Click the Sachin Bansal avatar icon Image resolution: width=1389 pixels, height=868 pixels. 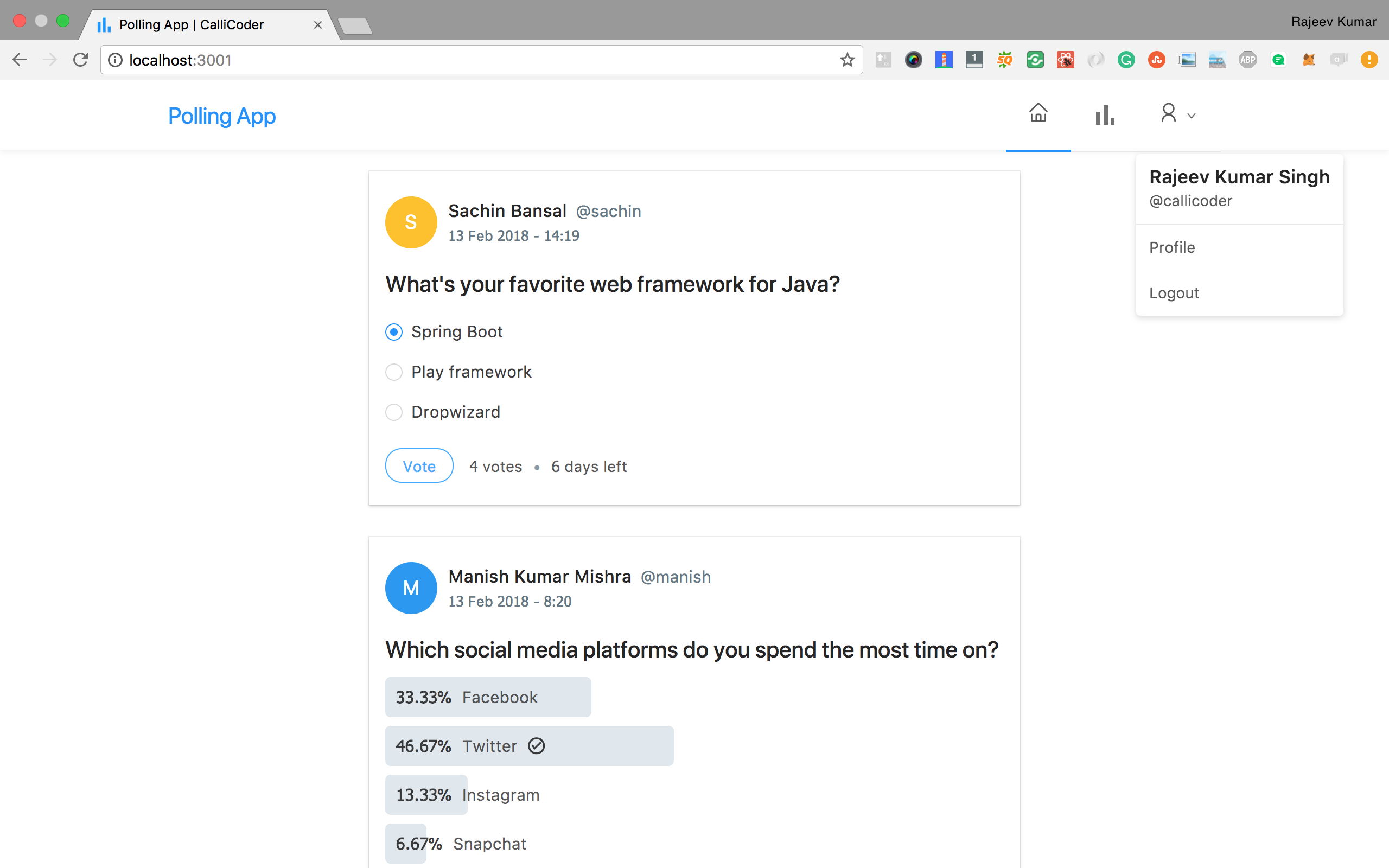click(411, 221)
